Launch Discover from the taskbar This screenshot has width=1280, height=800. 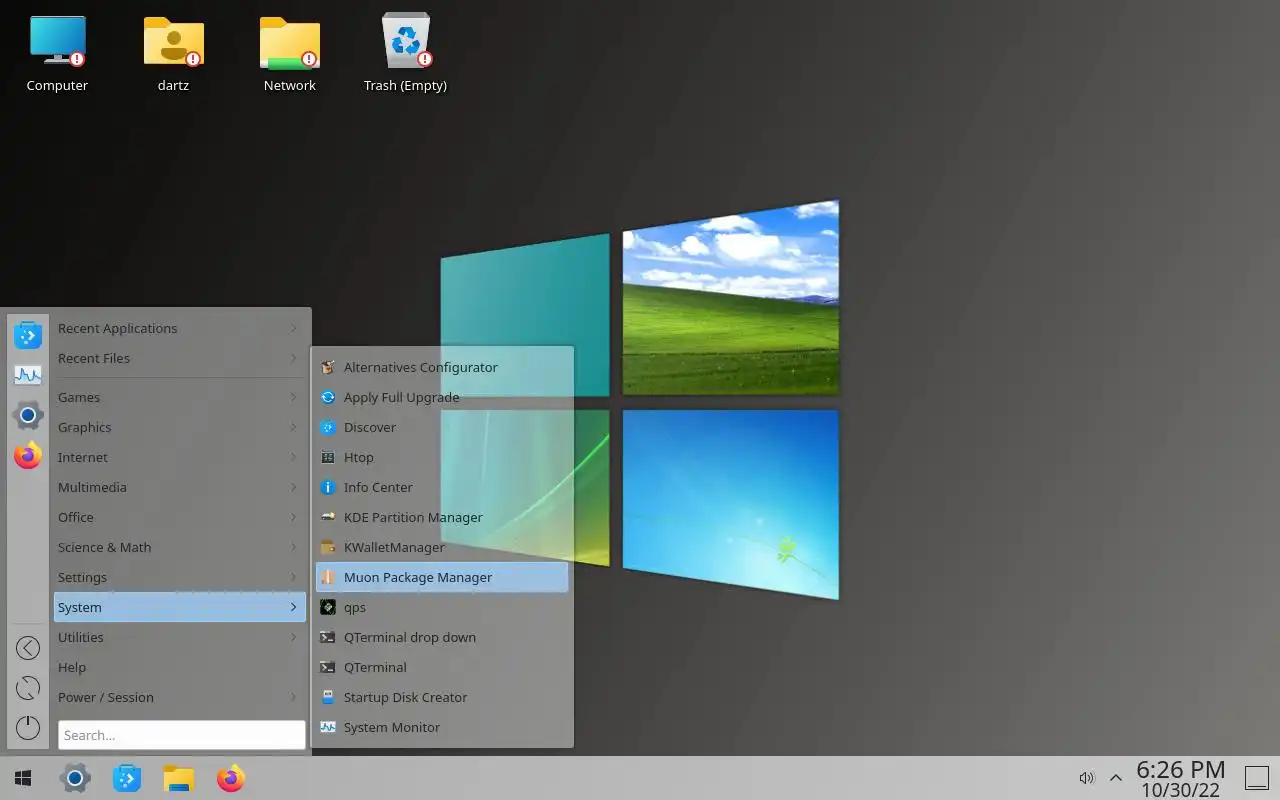point(127,778)
